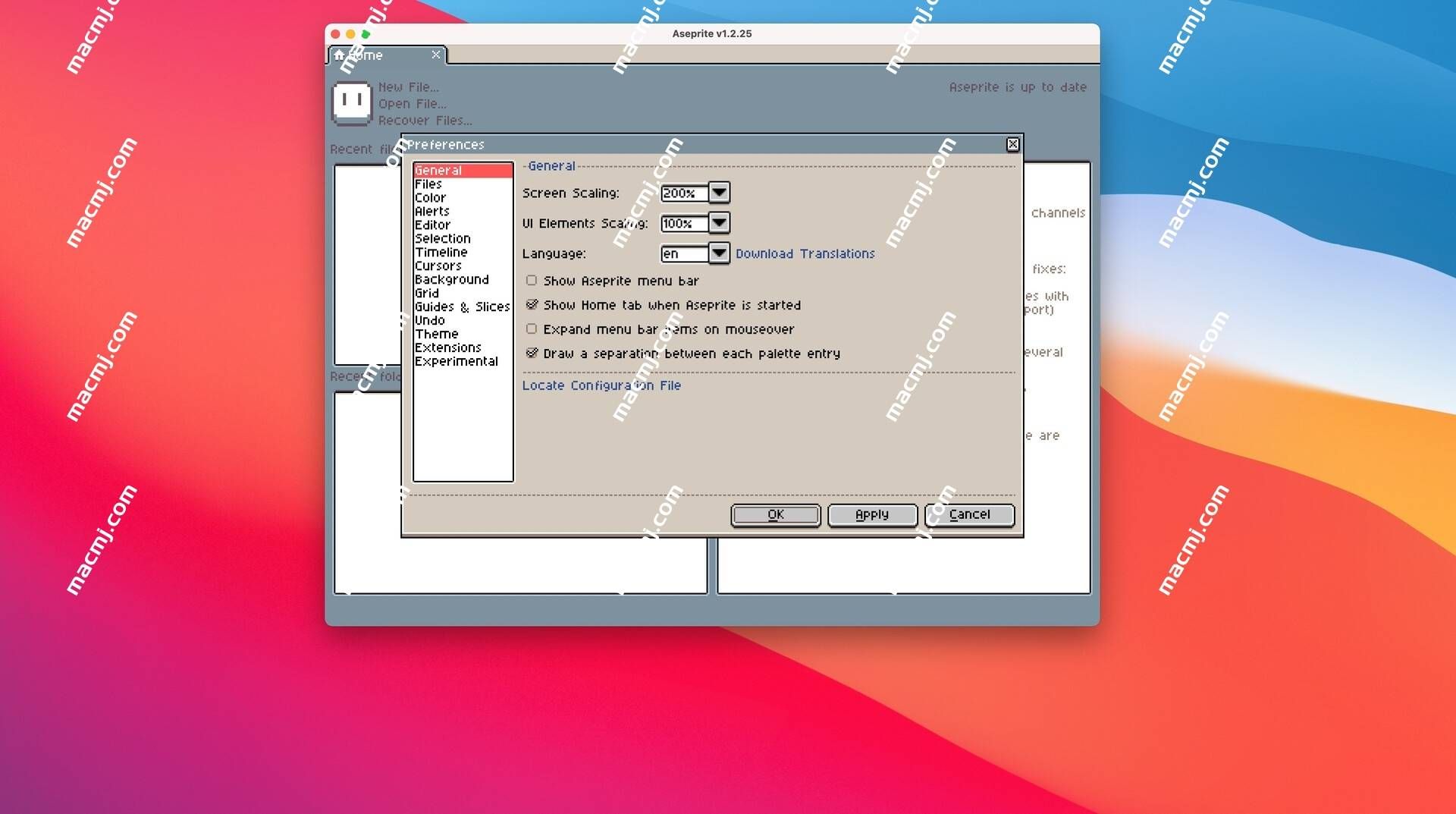Image resolution: width=1456 pixels, height=814 pixels.
Task: Click Open File... on the Home tab
Action: coord(412,104)
